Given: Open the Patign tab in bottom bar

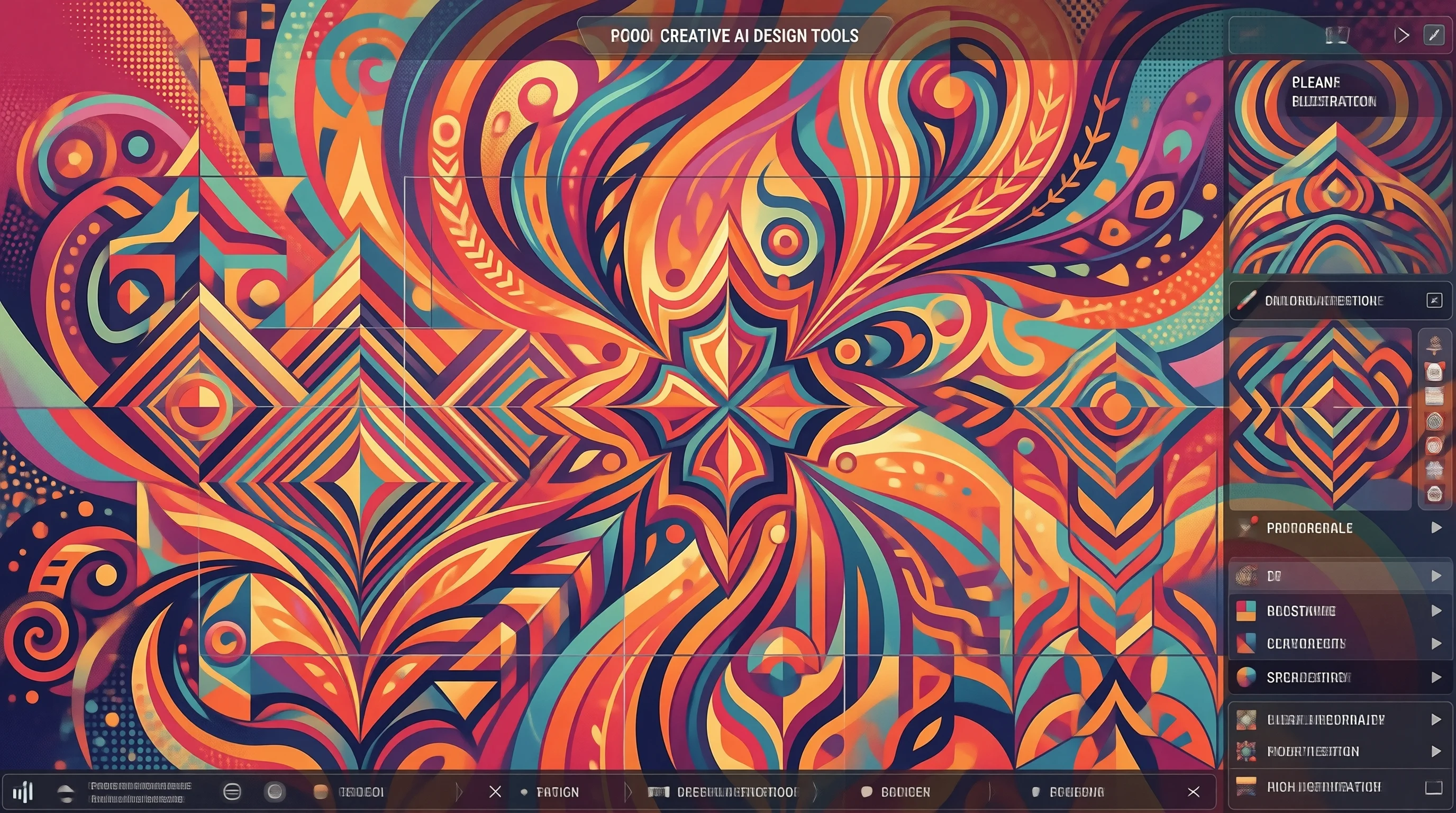Looking at the screenshot, I should (557, 792).
